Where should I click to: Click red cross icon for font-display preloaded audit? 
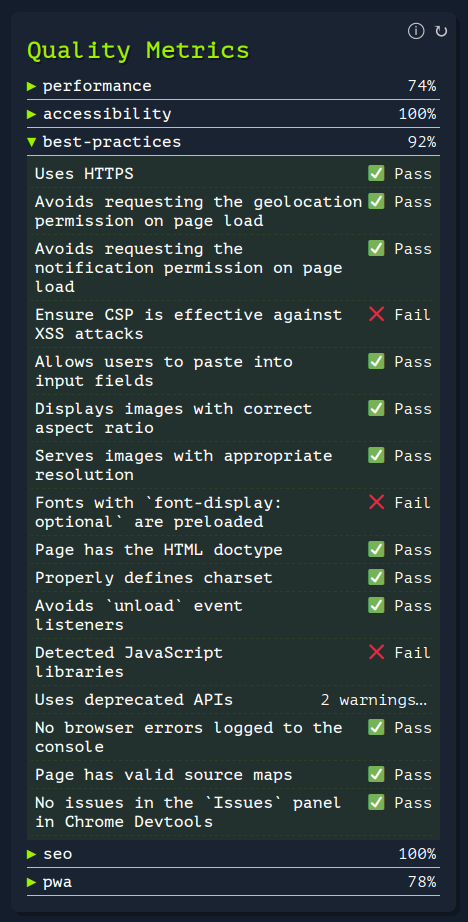click(x=376, y=503)
